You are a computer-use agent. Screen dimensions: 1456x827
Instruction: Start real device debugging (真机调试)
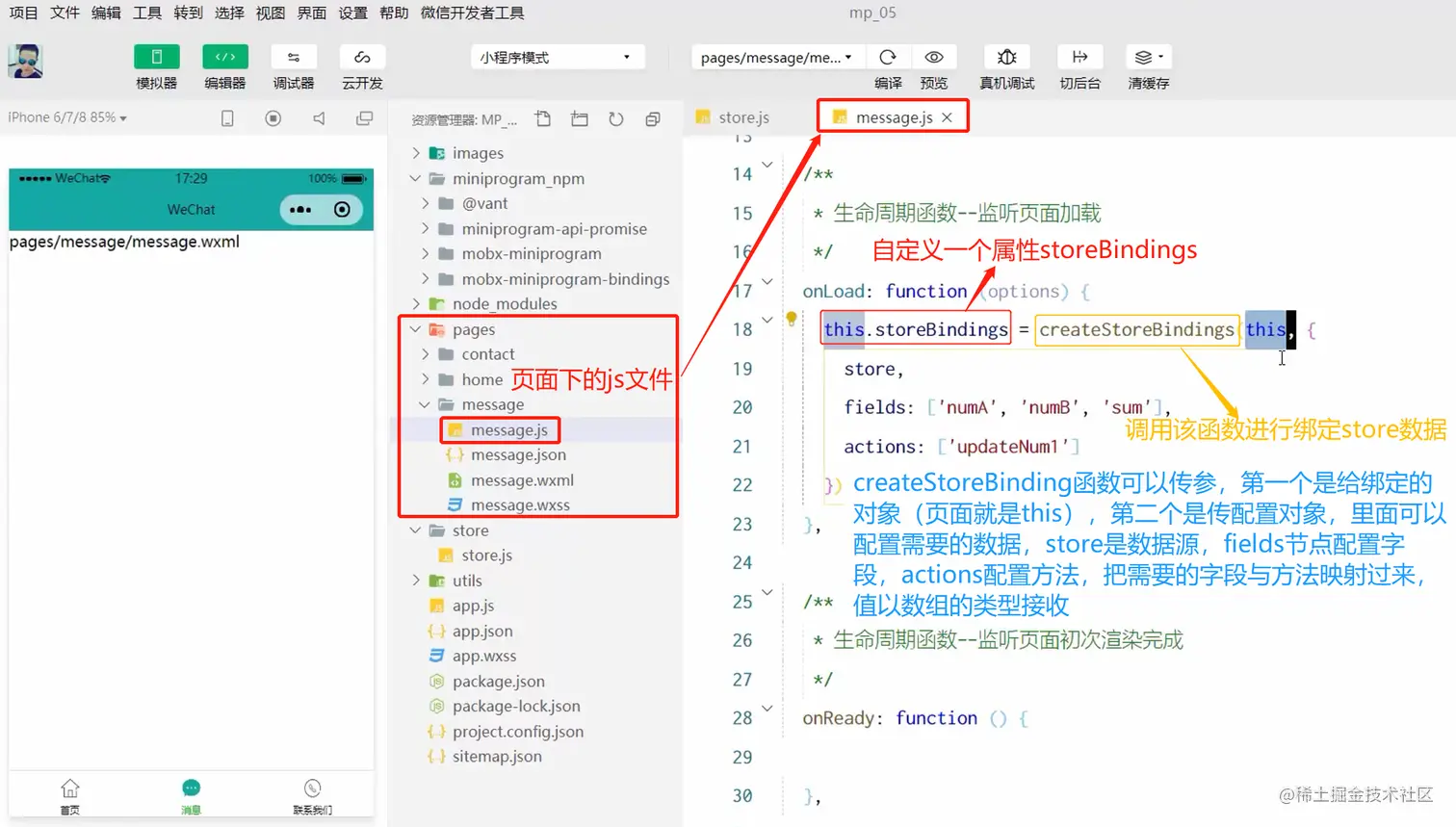pos(1007,57)
